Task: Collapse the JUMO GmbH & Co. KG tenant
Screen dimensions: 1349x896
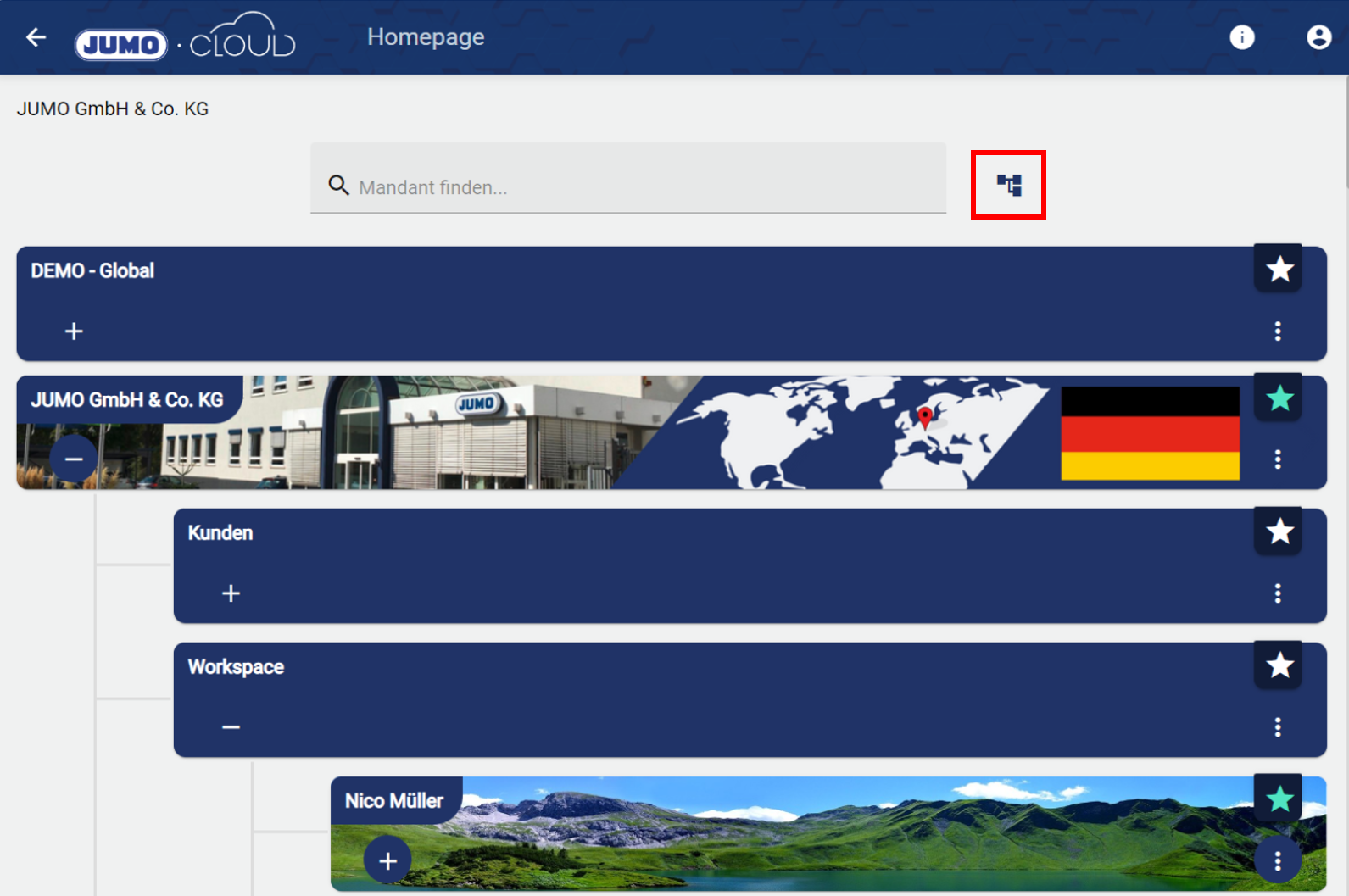Action: tap(74, 459)
